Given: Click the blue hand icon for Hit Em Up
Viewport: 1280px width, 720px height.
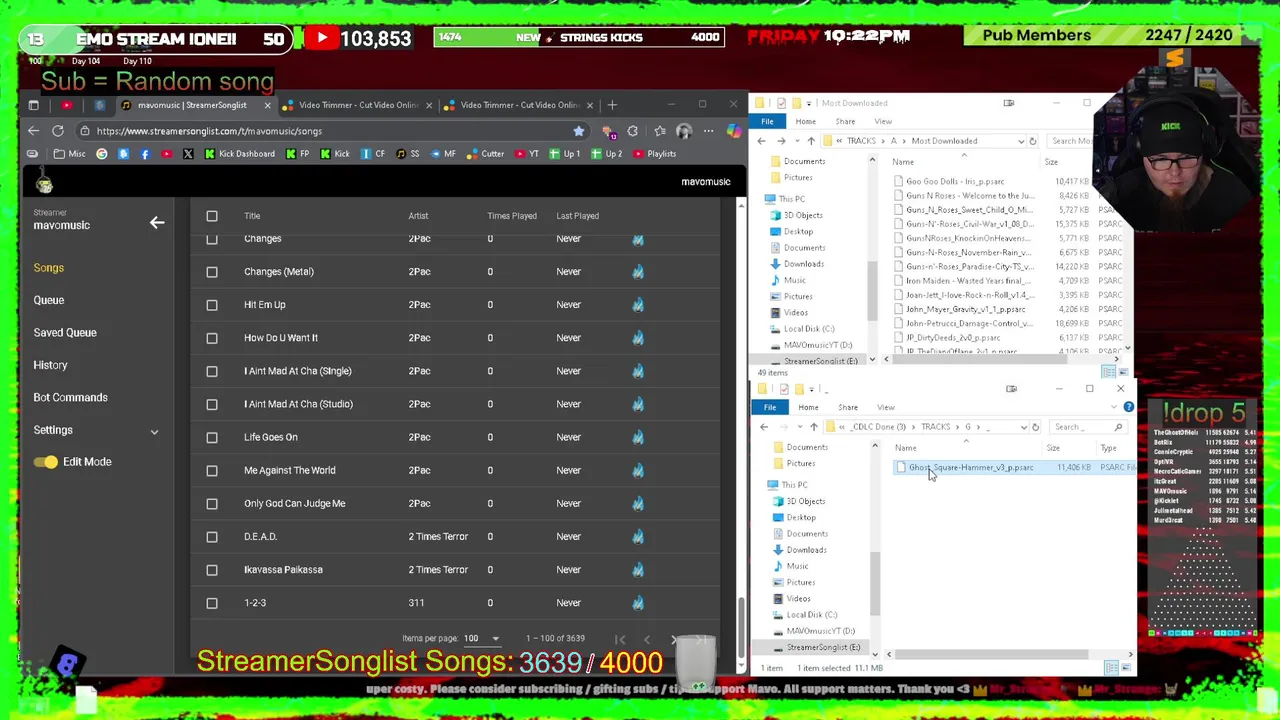Looking at the screenshot, I should coord(638,304).
